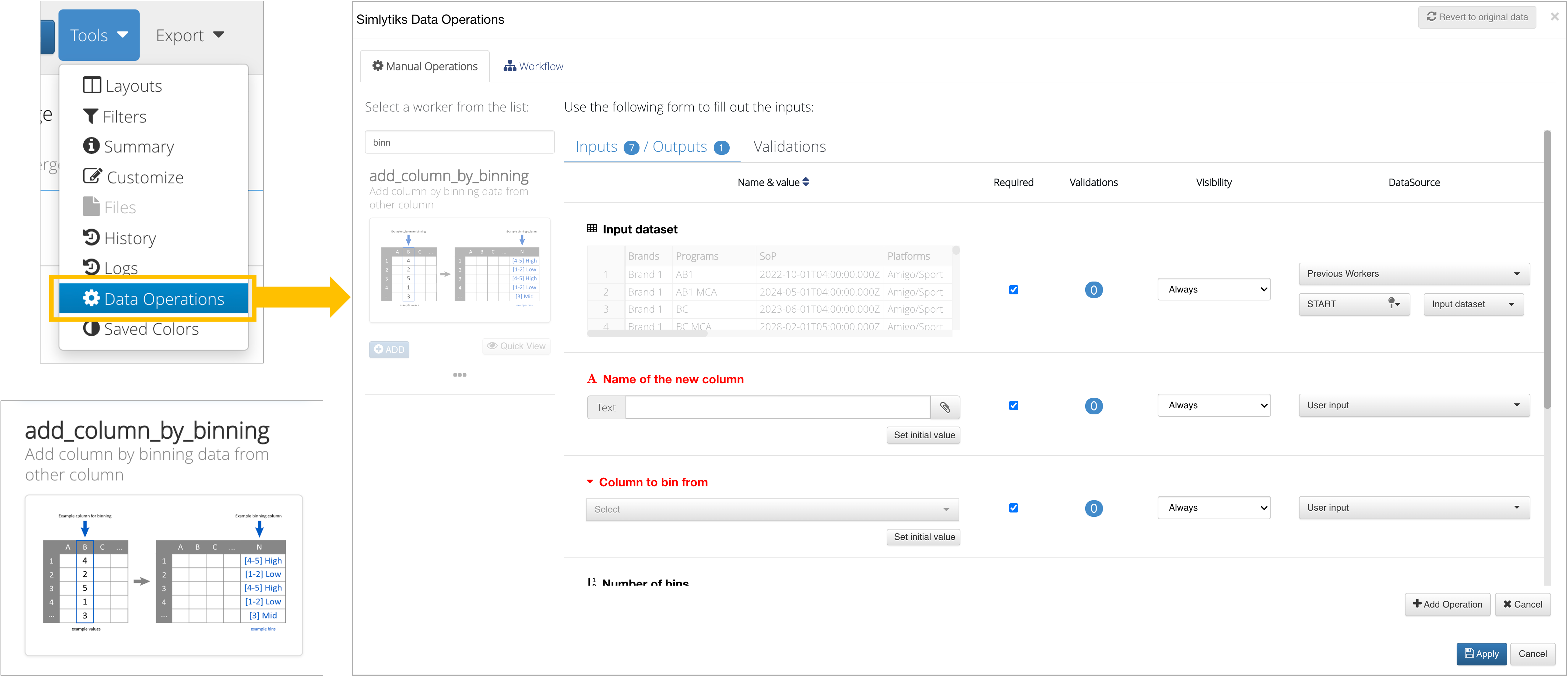Click Set initial value under Column to bin from
Image resolution: width=1568 pixels, height=676 pixels.
point(923,537)
